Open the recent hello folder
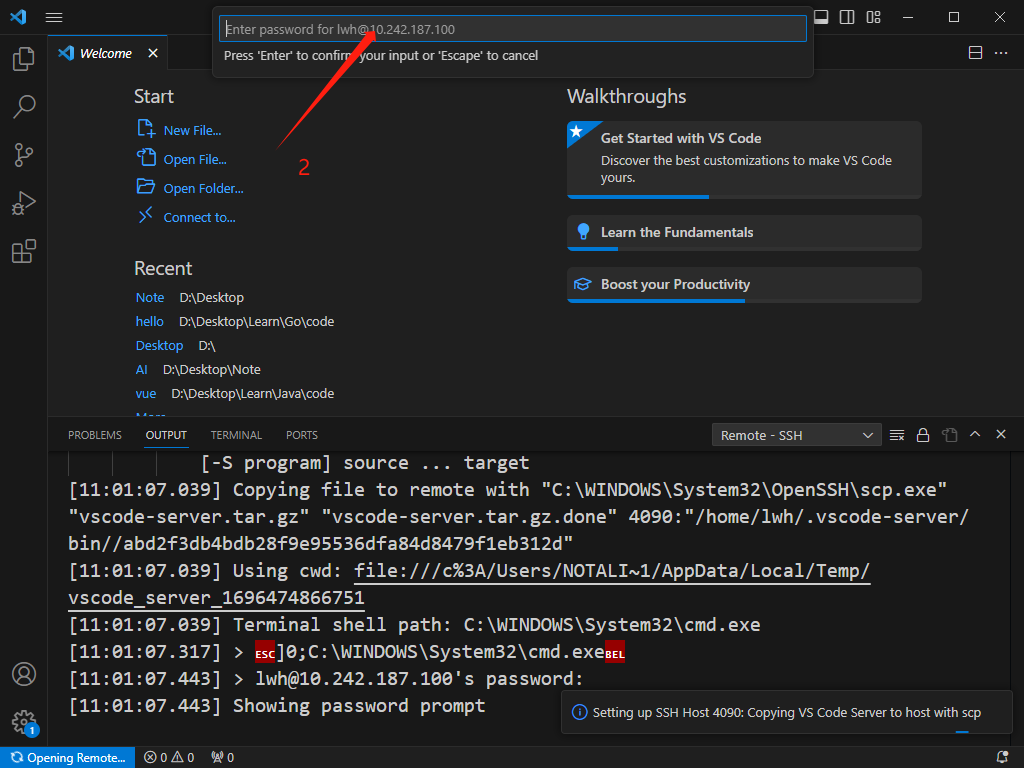This screenshot has width=1024, height=768. [x=150, y=321]
